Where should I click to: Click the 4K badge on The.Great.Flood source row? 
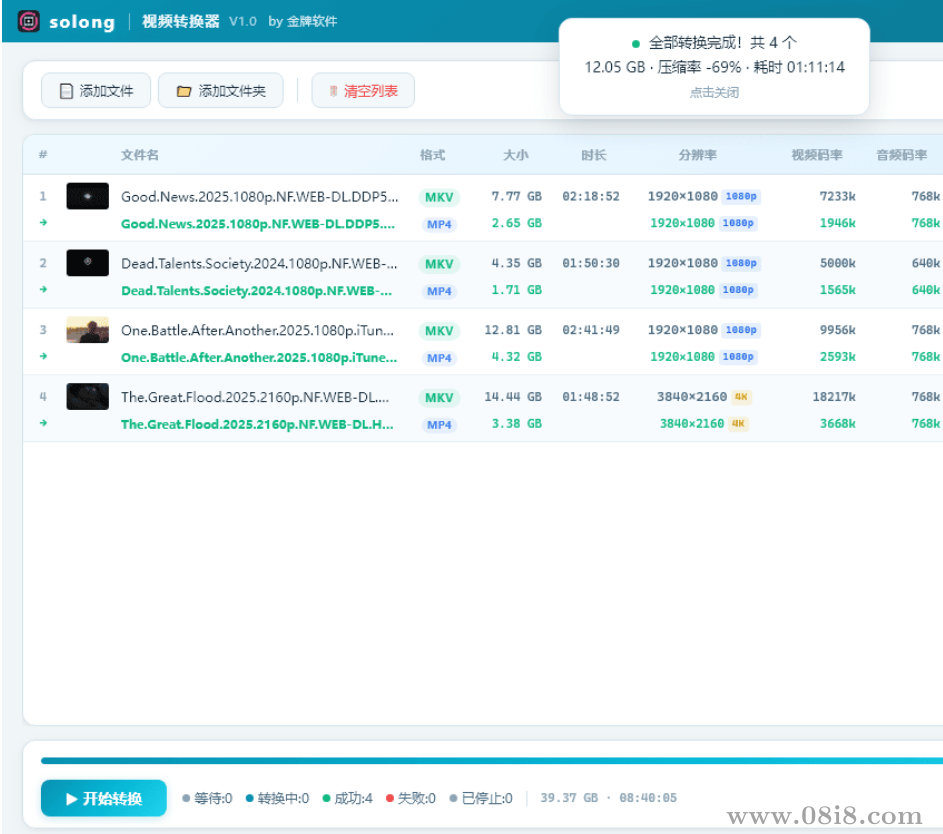tap(741, 397)
